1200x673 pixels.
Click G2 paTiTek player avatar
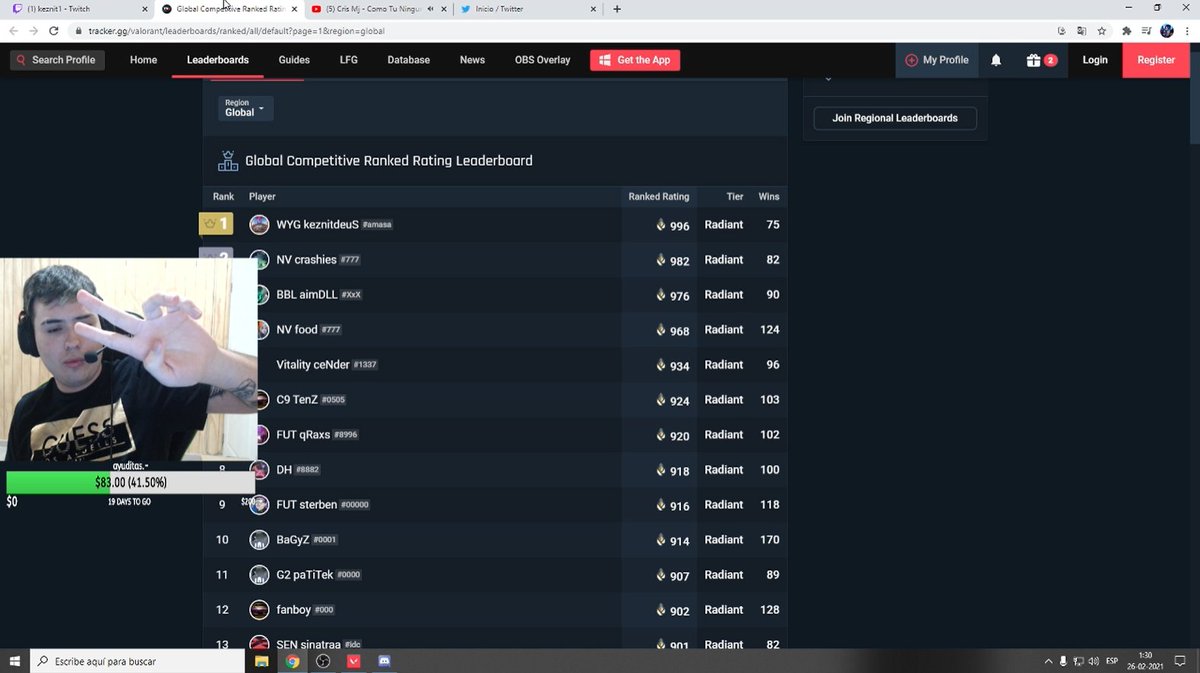pos(259,575)
